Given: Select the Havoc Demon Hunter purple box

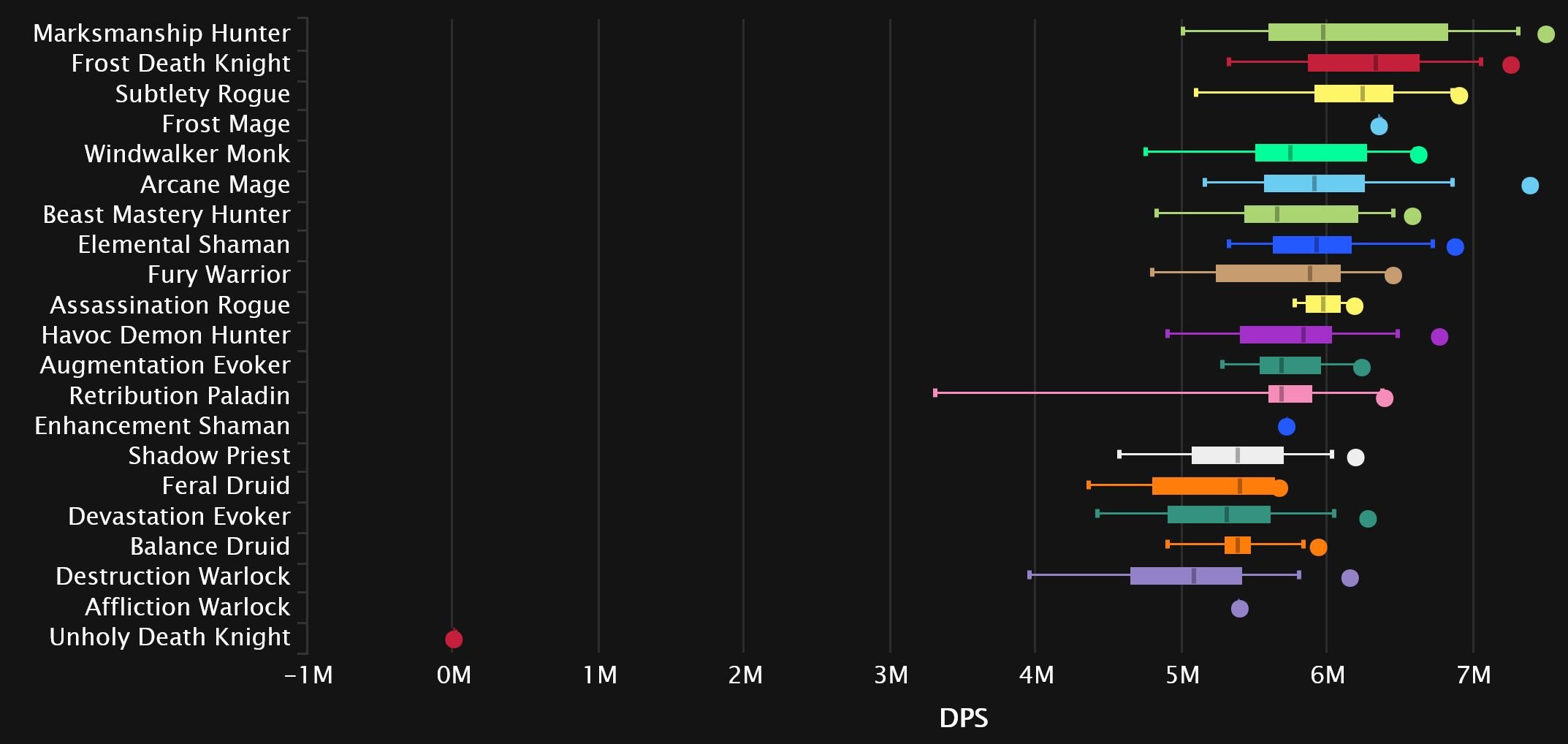Looking at the screenshot, I should coord(1286,335).
